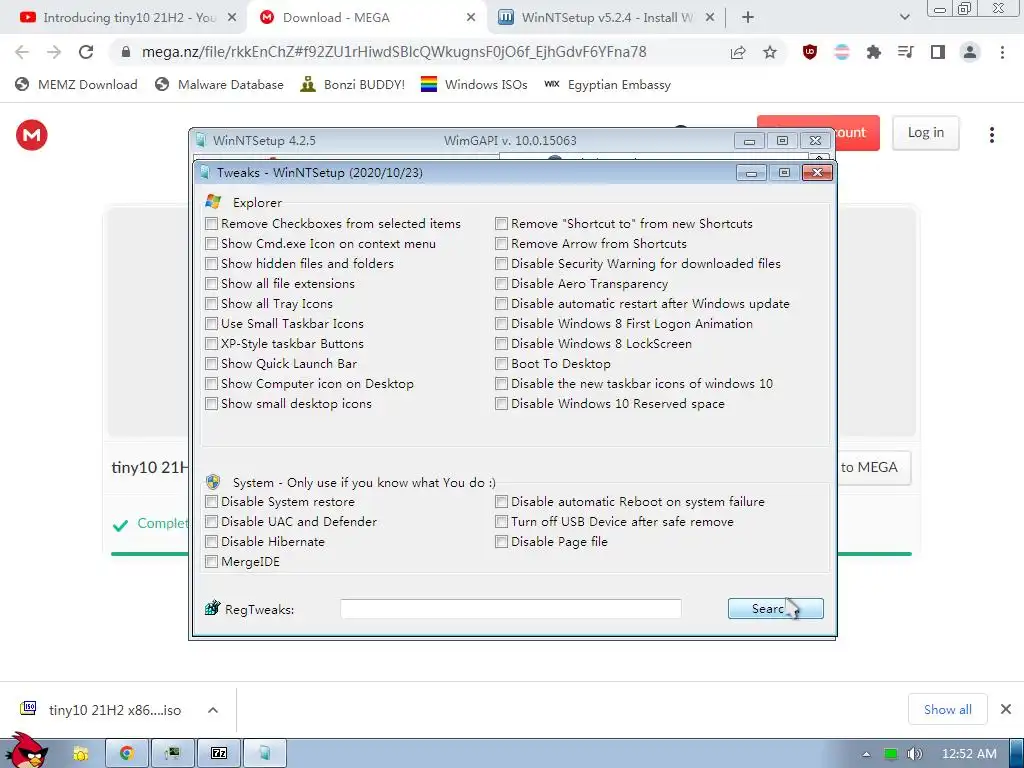Click the clock showing 12:52 AM
Image resolution: width=1024 pixels, height=768 pixels.
[969, 754]
